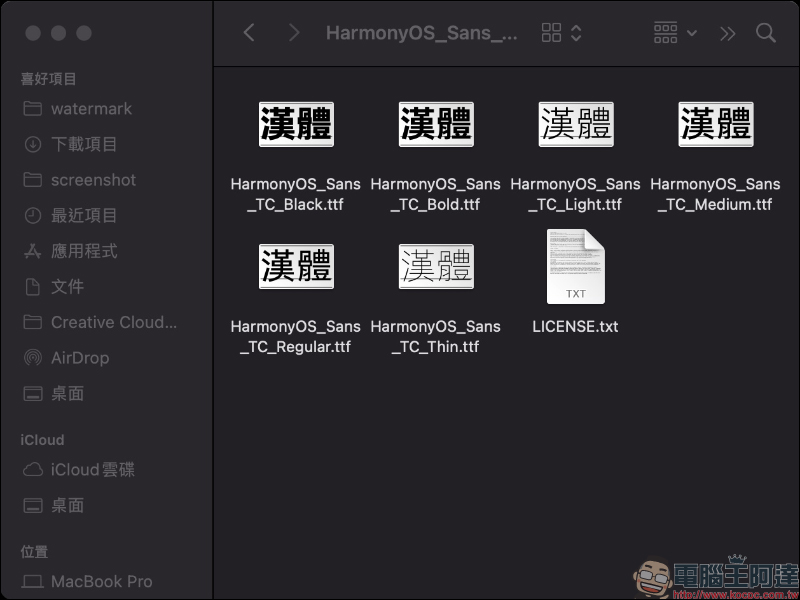800x600 pixels.
Task: Select the HarmonyOS_Sans_TC_Black.ttf font preview
Action: pyautogui.click(x=296, y=124)
